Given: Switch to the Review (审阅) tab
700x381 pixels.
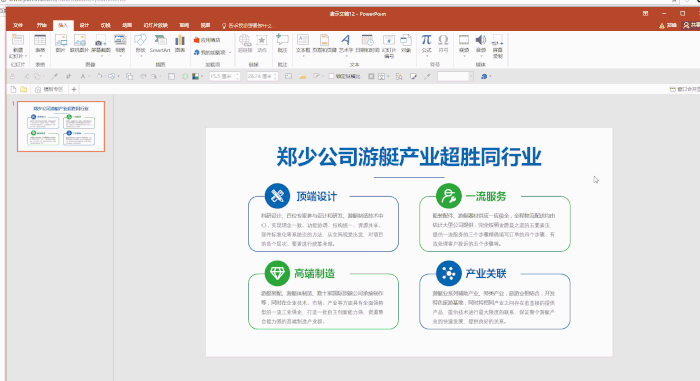Looking at the screenshot, I should click(184, 25).
